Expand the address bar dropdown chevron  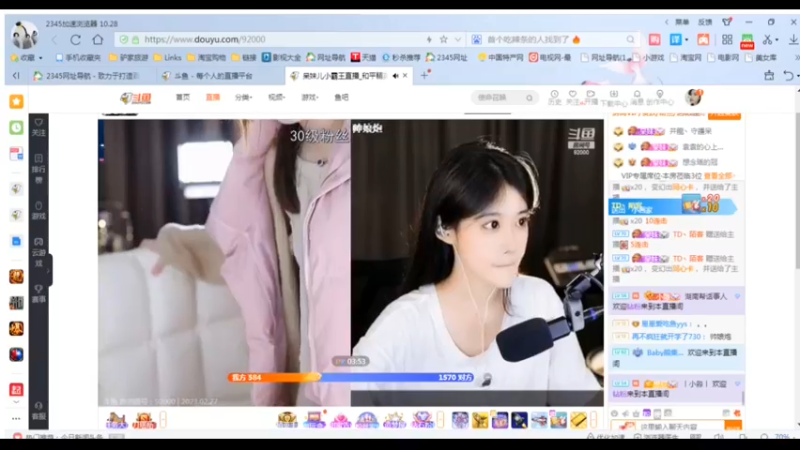pos(458,39)
